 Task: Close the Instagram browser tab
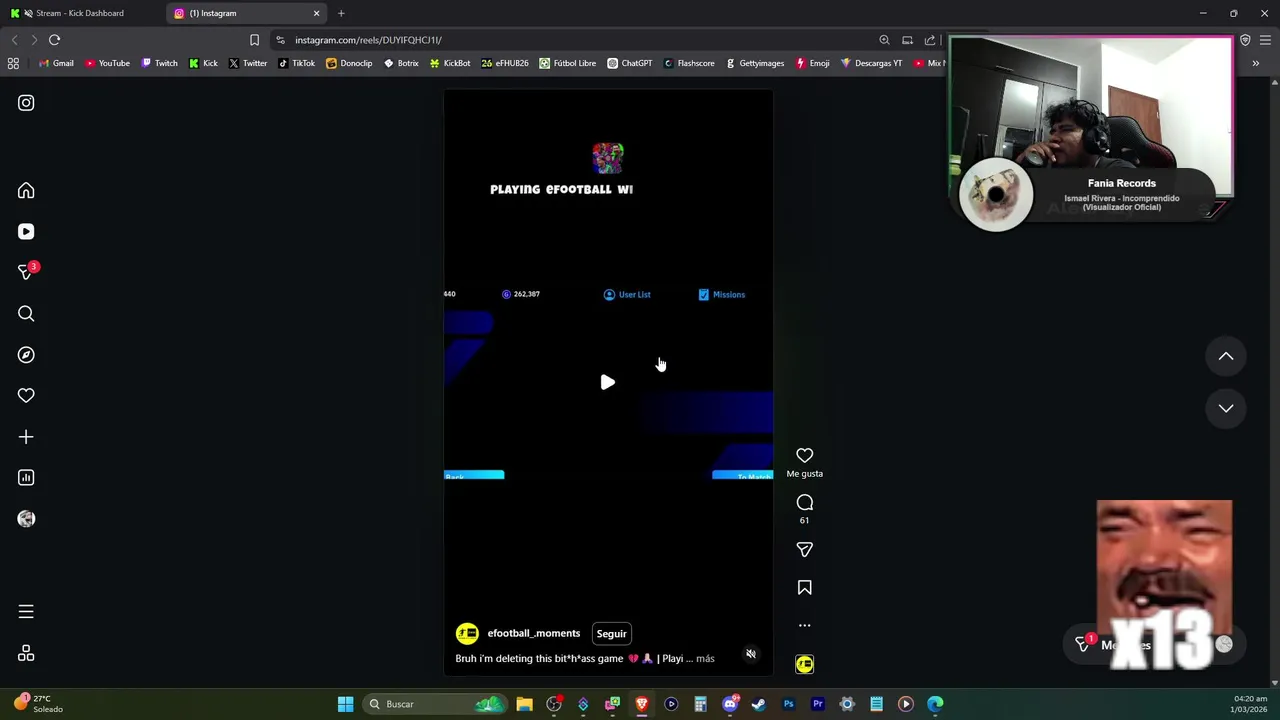point(317,13)
